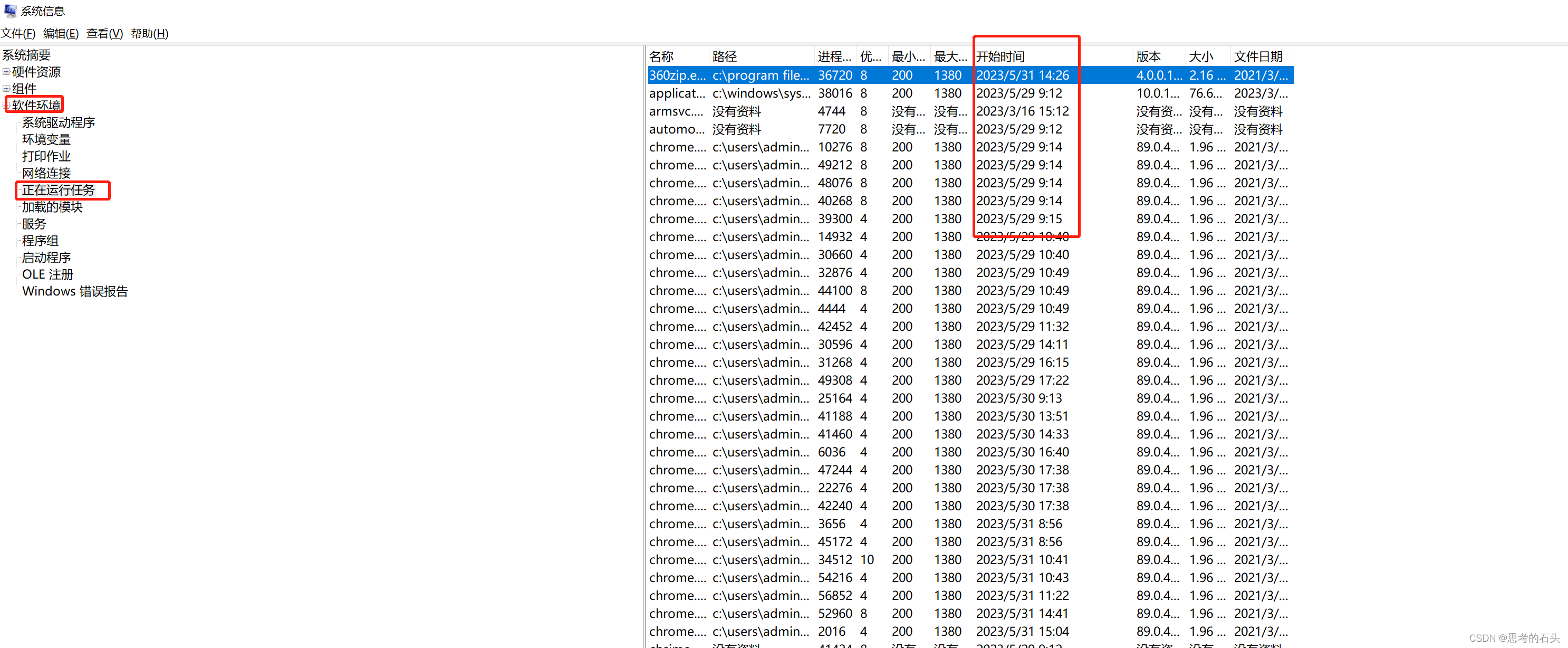This screenshot has width=1568, height=648.
Task: Click process ID 48076 cell
Action: point(834,183)
